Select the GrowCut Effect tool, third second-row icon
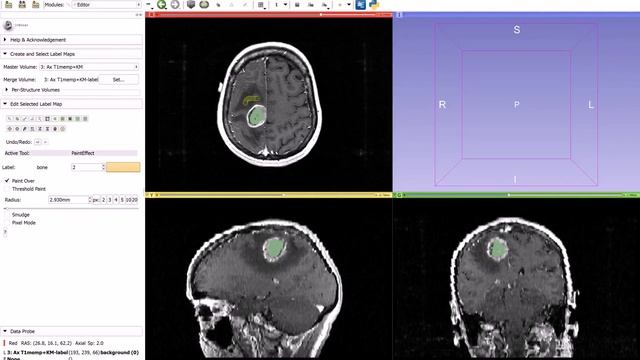The width and height of the screenshot is (640, 360). point(24,129)
